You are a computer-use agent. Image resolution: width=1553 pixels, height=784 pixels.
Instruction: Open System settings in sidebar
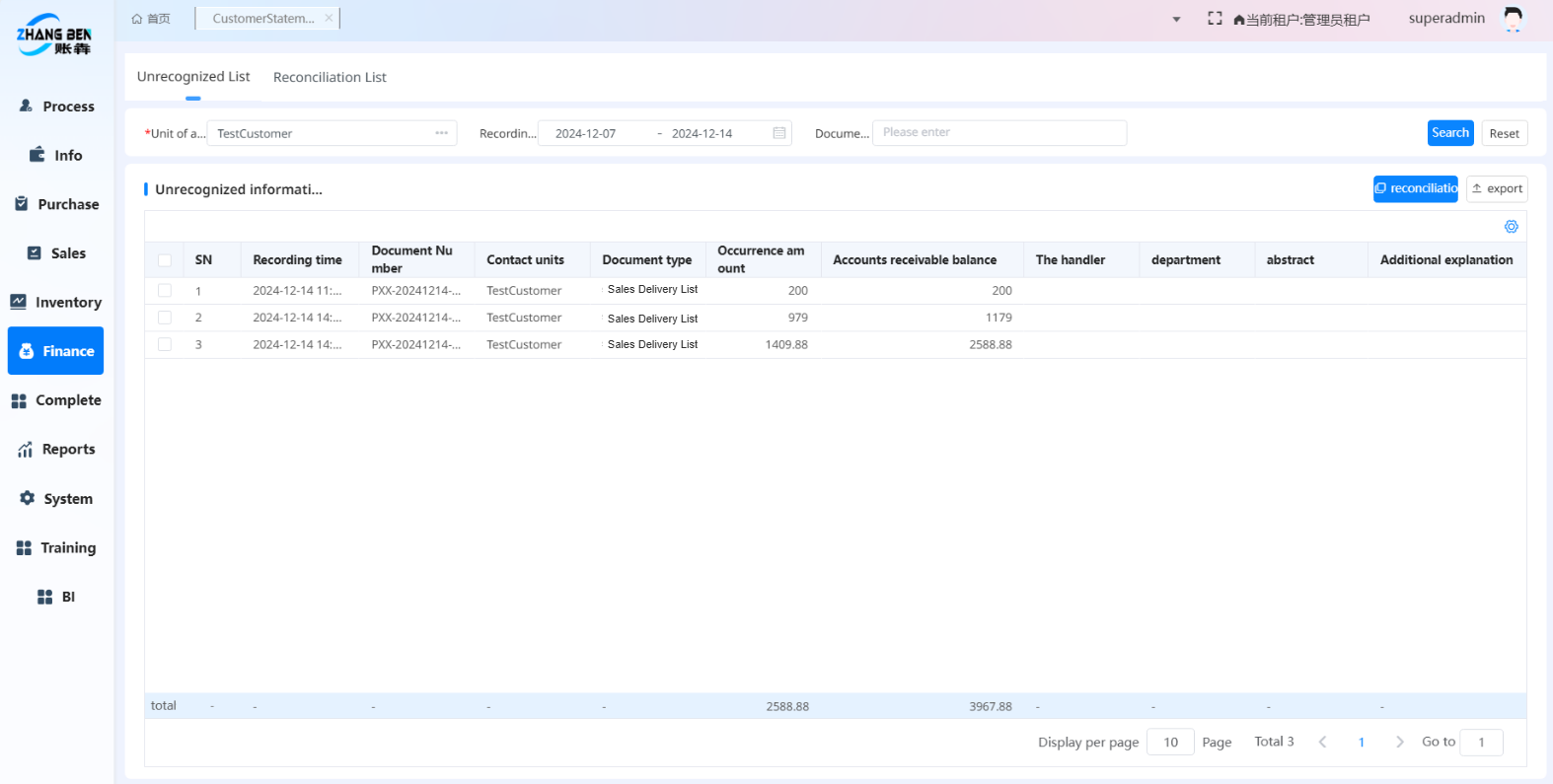coord(56,499)
